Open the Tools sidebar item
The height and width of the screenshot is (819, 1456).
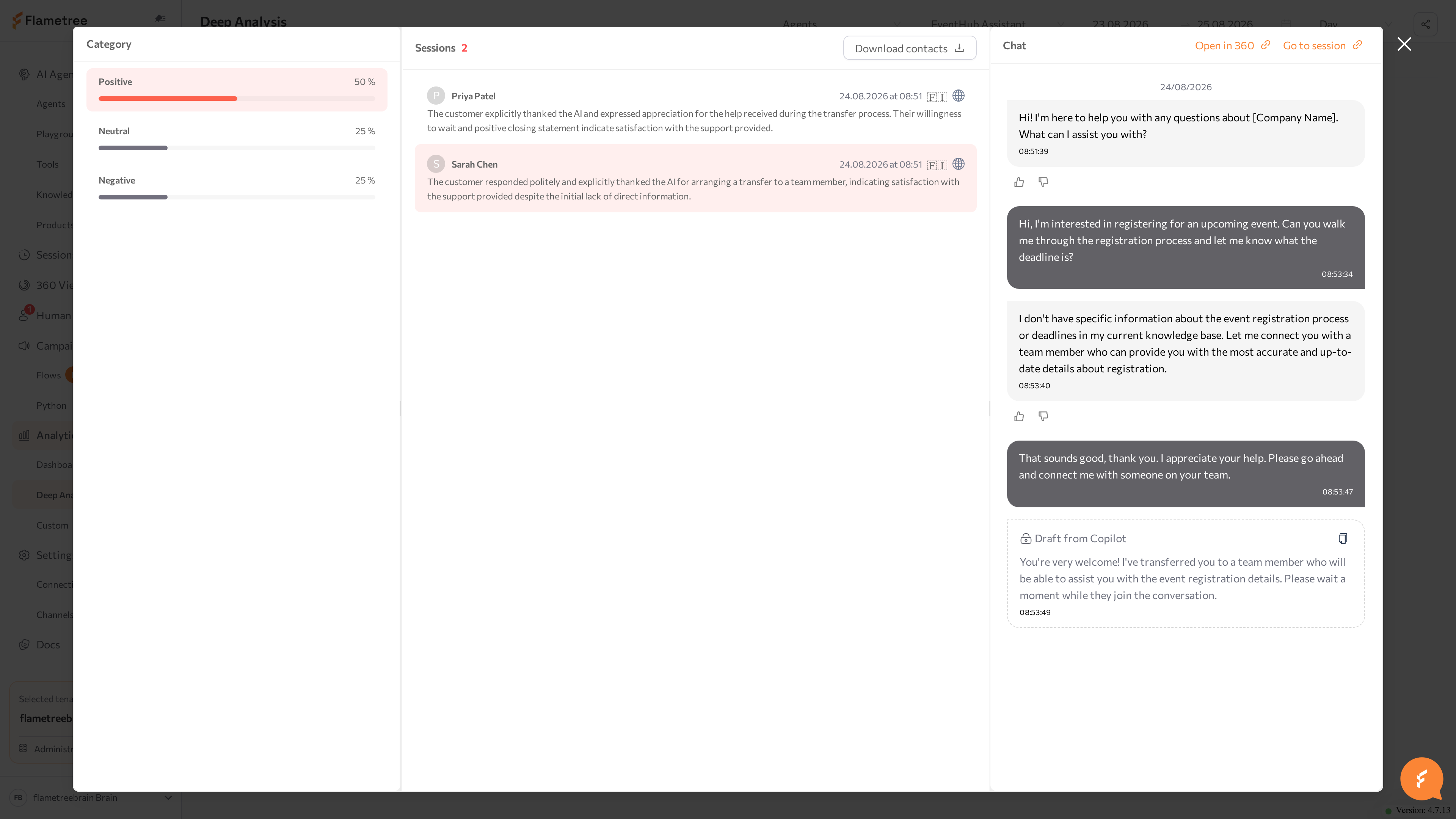[x=47, y=164]
